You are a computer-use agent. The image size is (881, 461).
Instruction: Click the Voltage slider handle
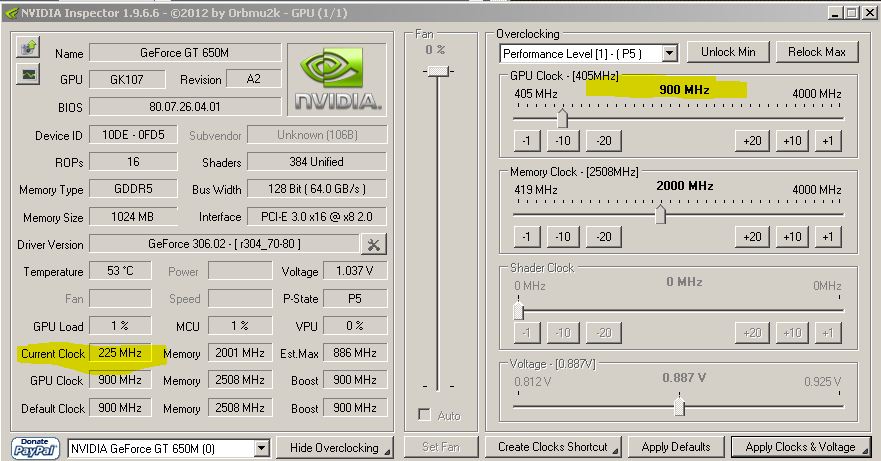tap(680, 406)
